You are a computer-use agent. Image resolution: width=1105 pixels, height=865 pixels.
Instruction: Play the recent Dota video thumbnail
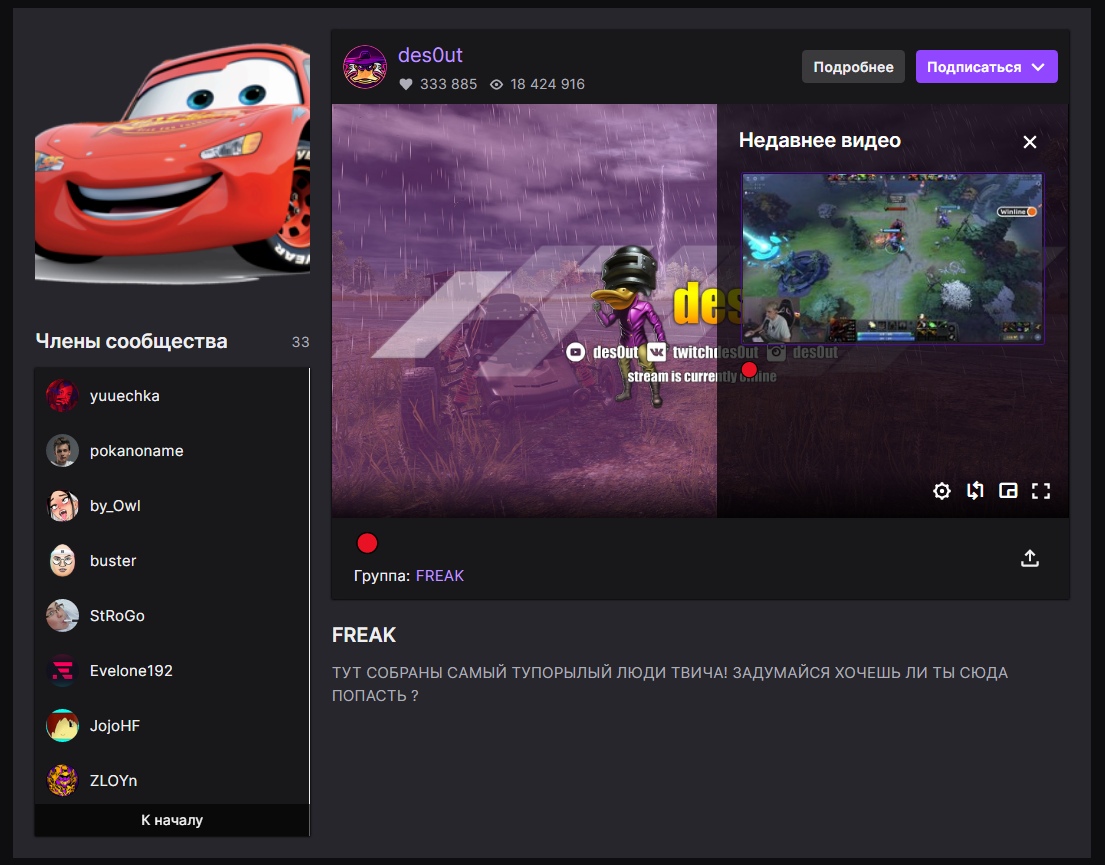click(893, 259)
